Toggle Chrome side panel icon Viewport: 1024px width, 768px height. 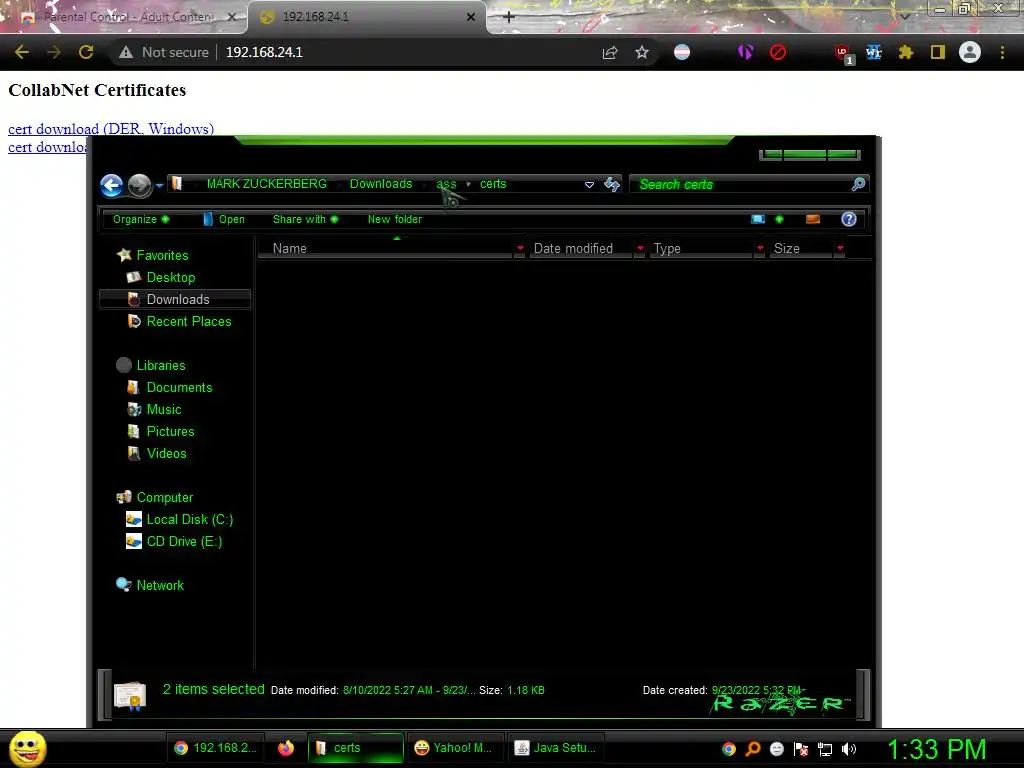(938, 52)
